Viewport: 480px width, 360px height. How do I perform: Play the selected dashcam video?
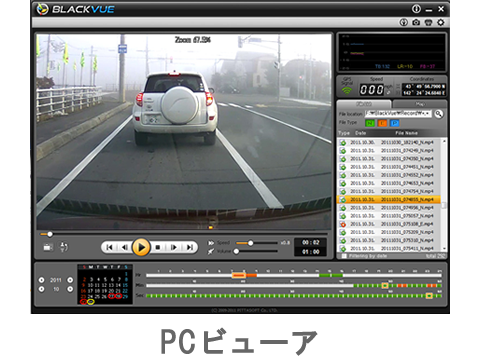141,247
